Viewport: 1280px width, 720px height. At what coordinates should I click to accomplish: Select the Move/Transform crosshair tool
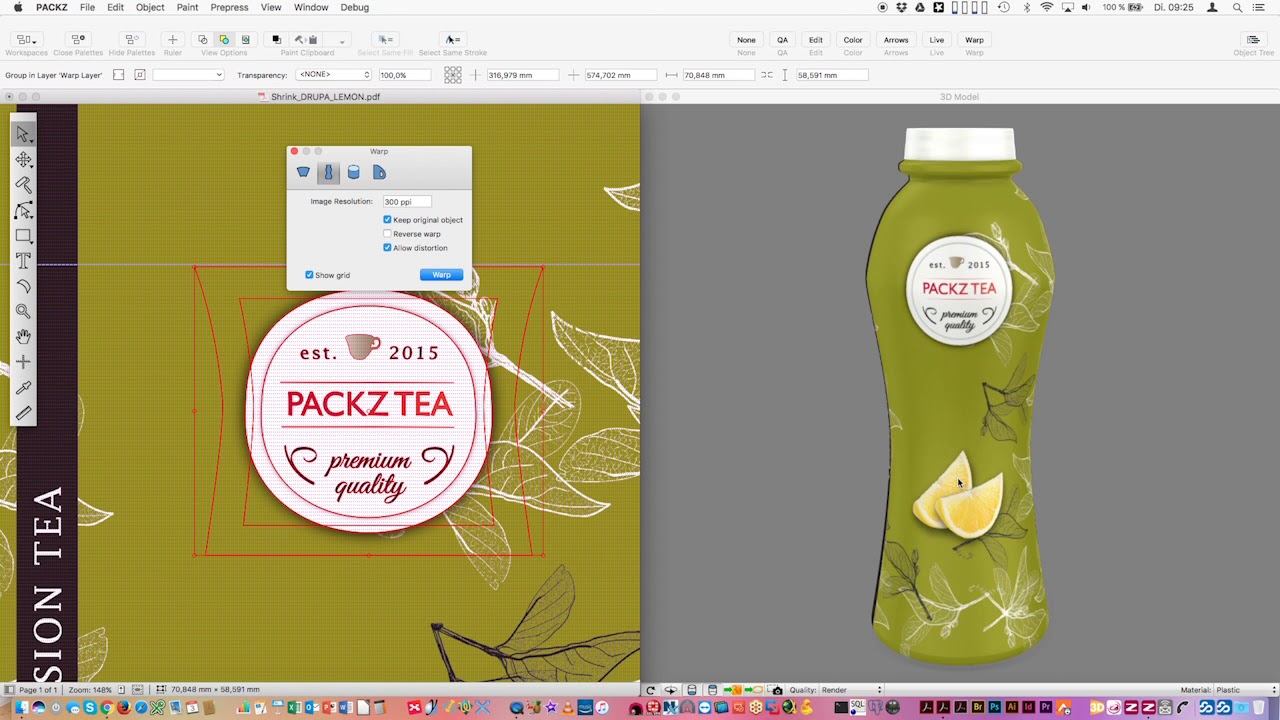point(23,160)
